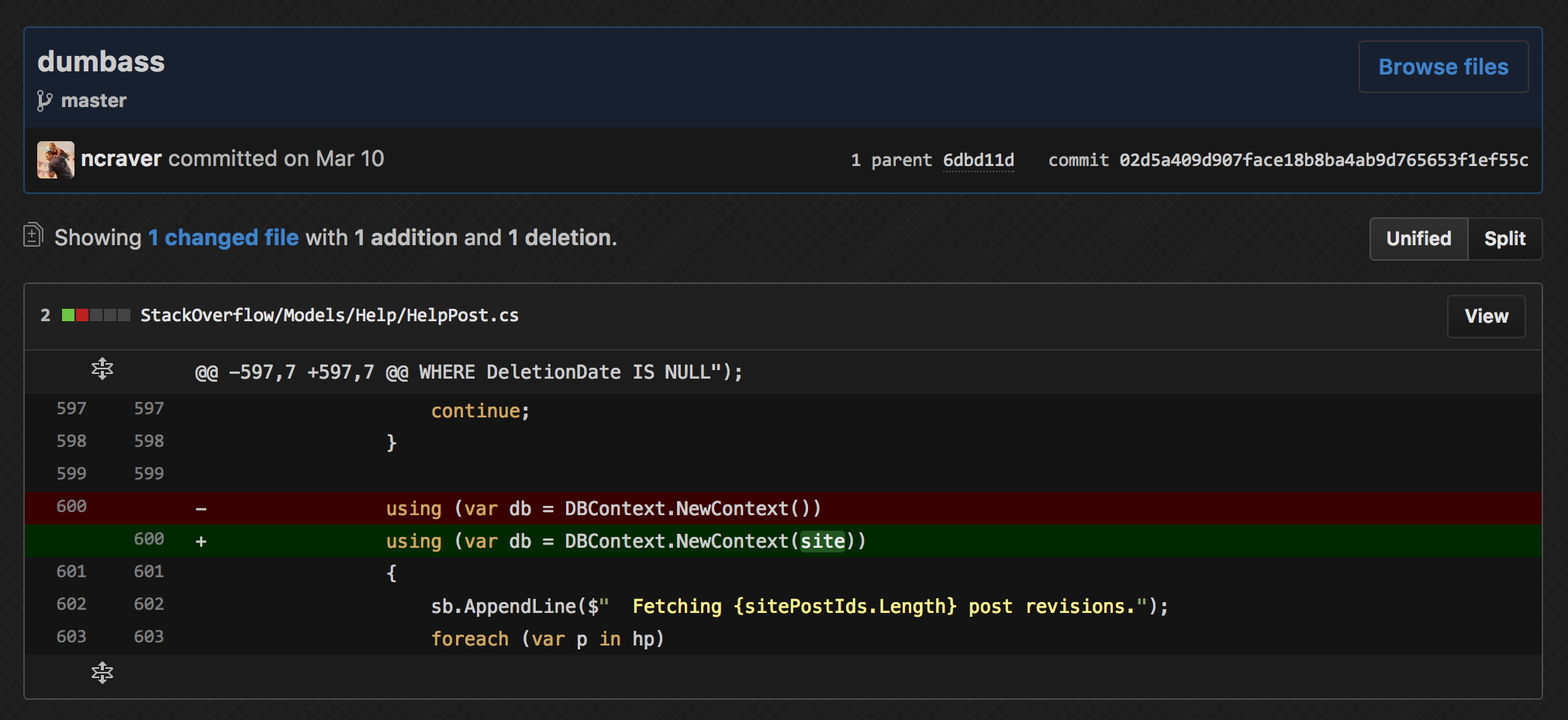Click old line number 600 on deleted row
Viewport: 1568px width, 720px height.
tap(71, 507)
